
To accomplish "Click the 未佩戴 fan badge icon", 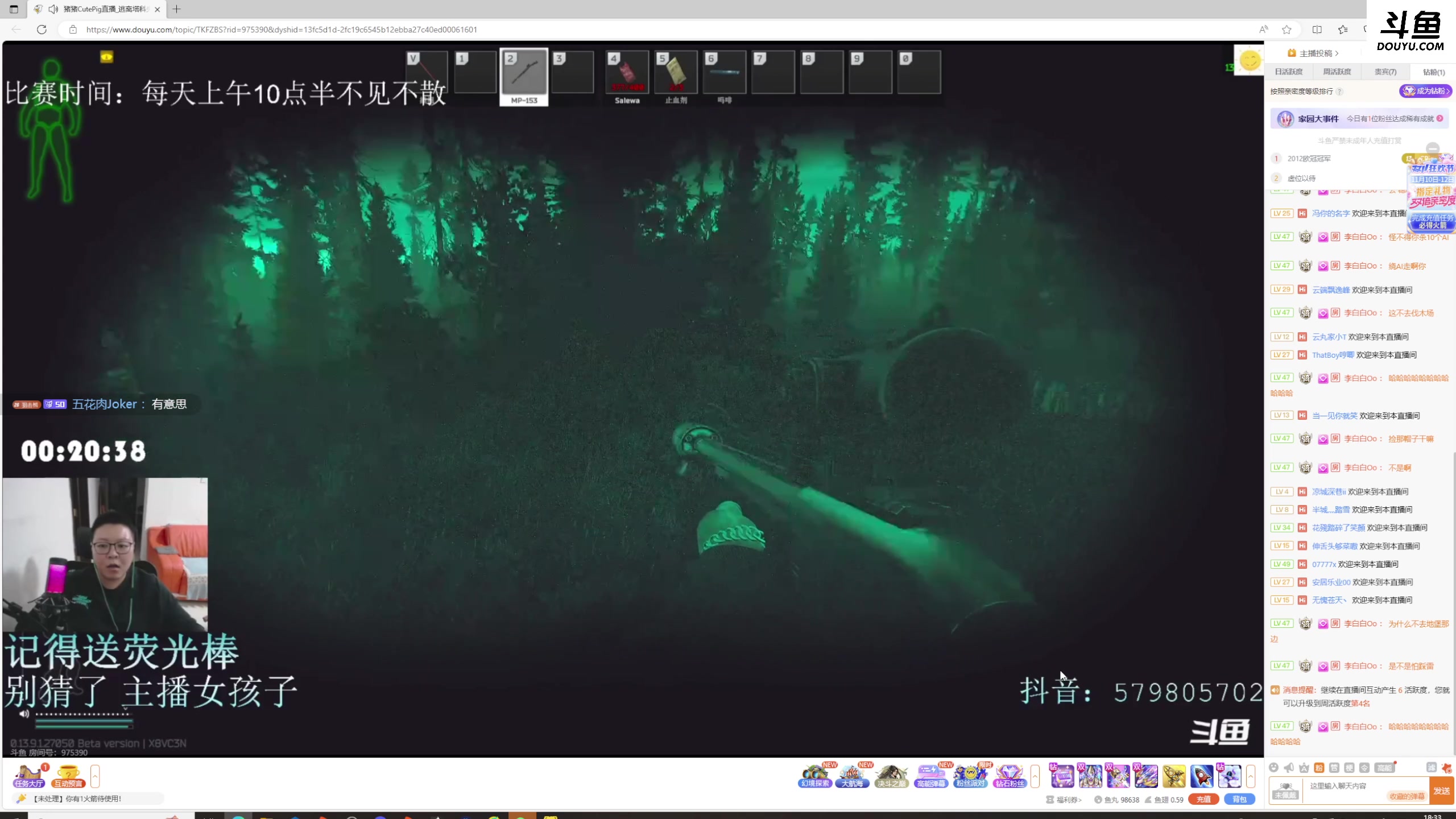I will tap(1285, 791).
